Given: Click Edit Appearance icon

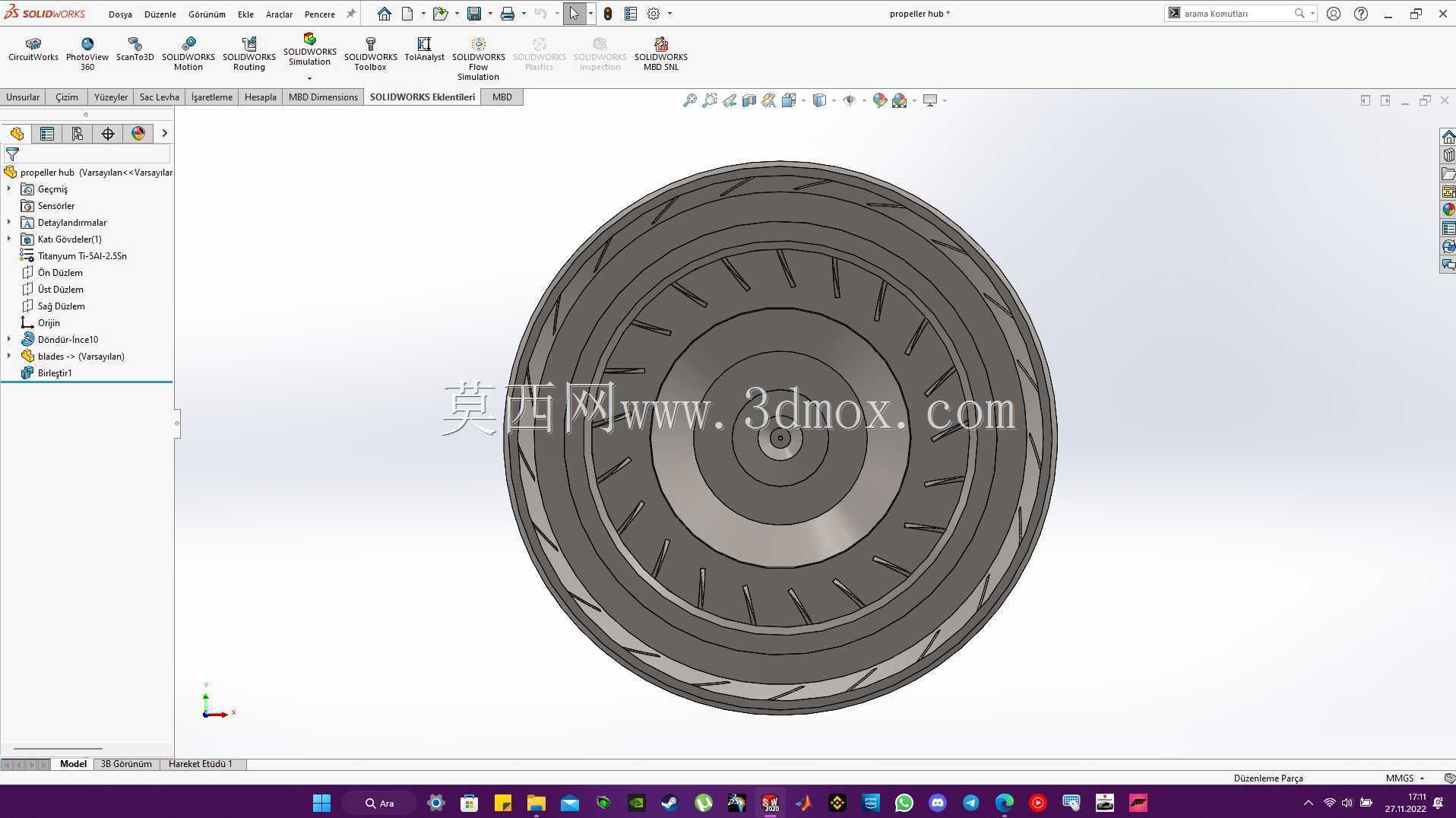Looking at the screenshot, I should point(880,100).
